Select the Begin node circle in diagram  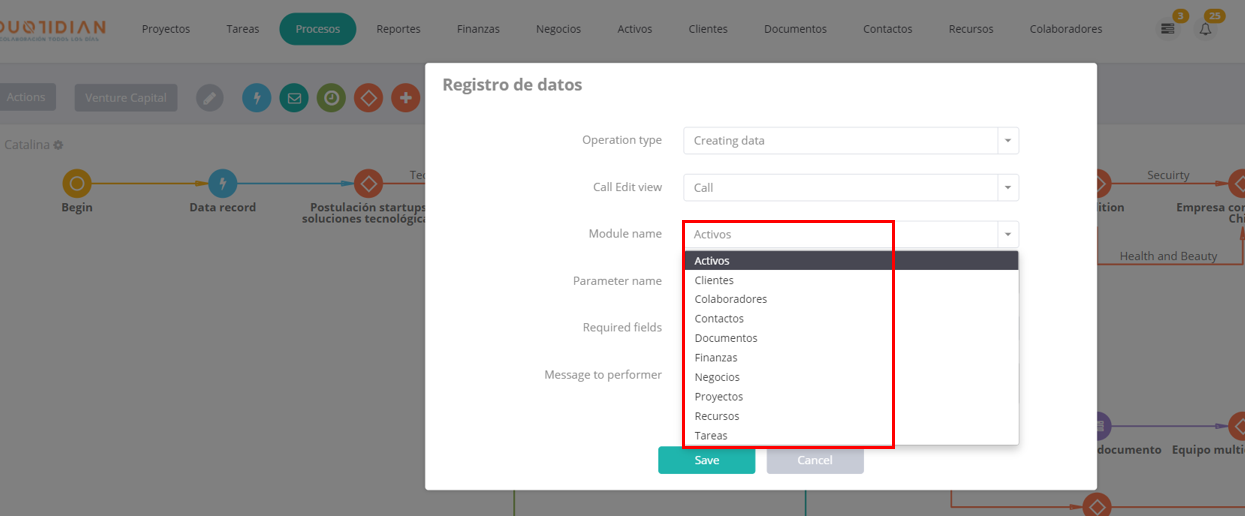(x=77, y=183)
